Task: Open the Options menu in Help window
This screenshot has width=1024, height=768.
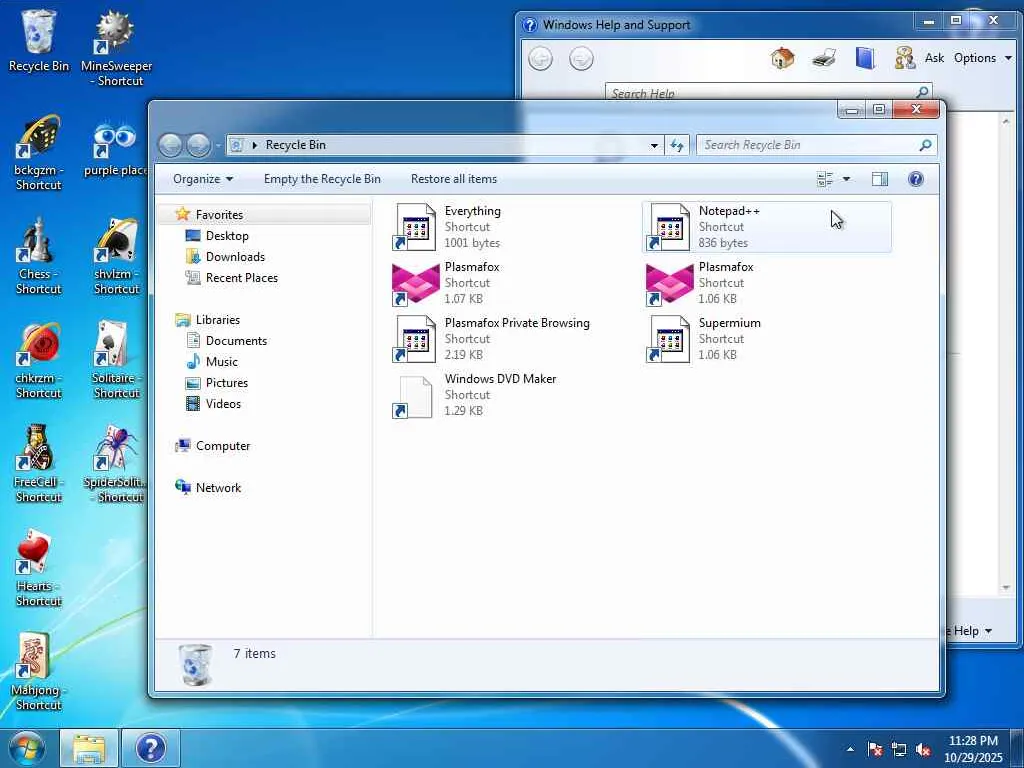Action: pyautogui.click(x=982, y=58)
